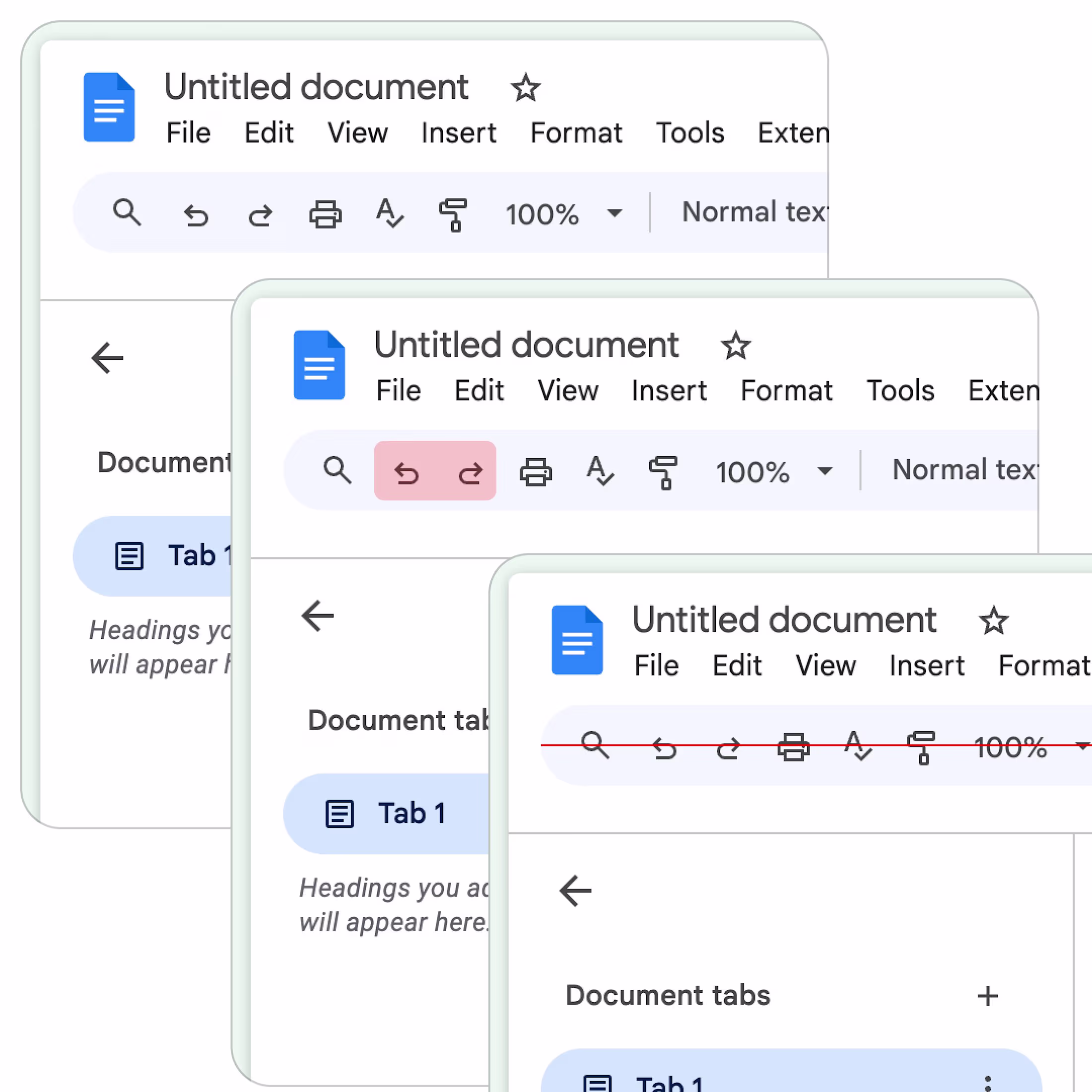The height and width of the screenshot is (1092, 1092).
Task: Open View menu in the middle window
Action: 568,391
